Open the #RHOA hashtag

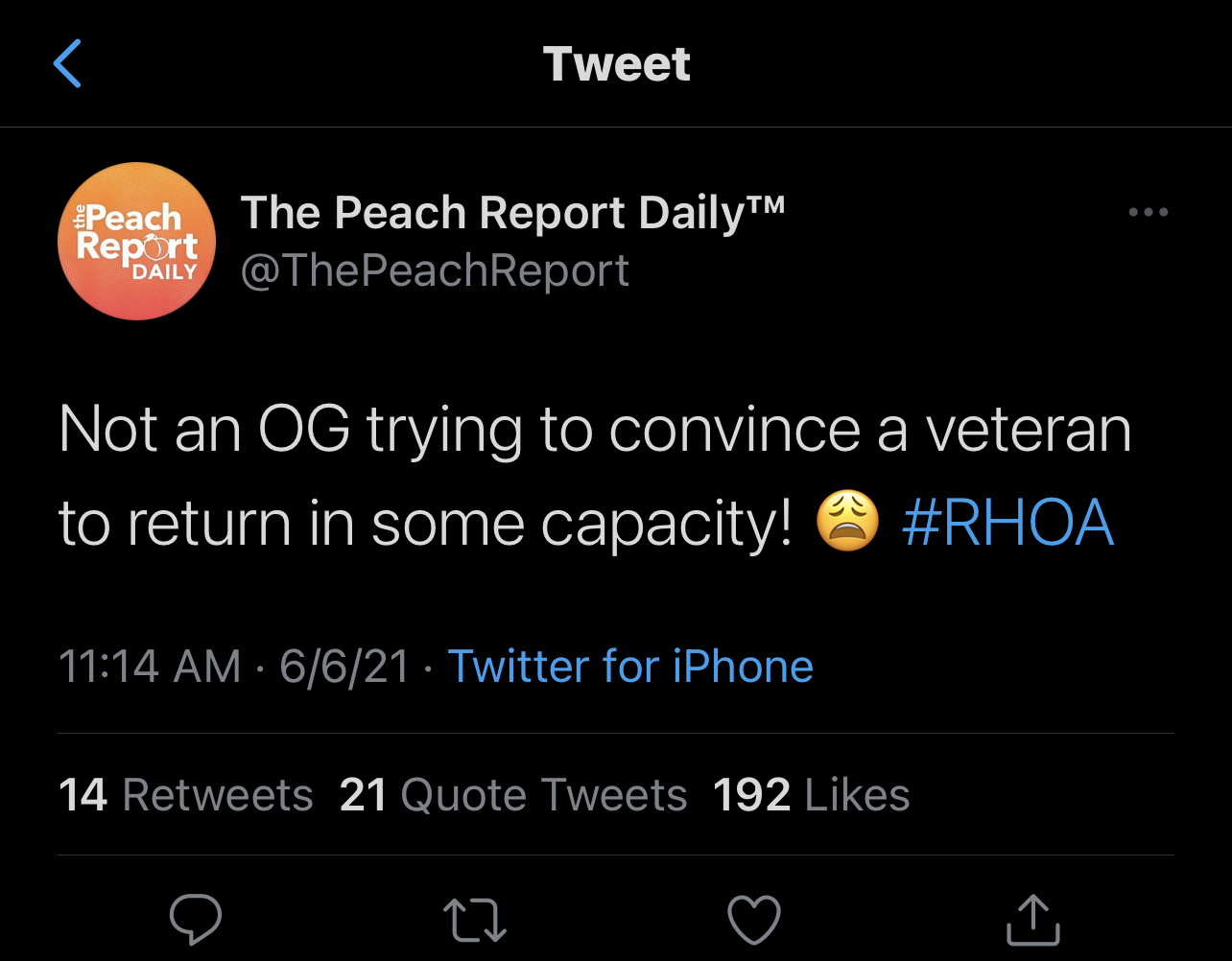pyautogui.click(x=1007, y=525)
